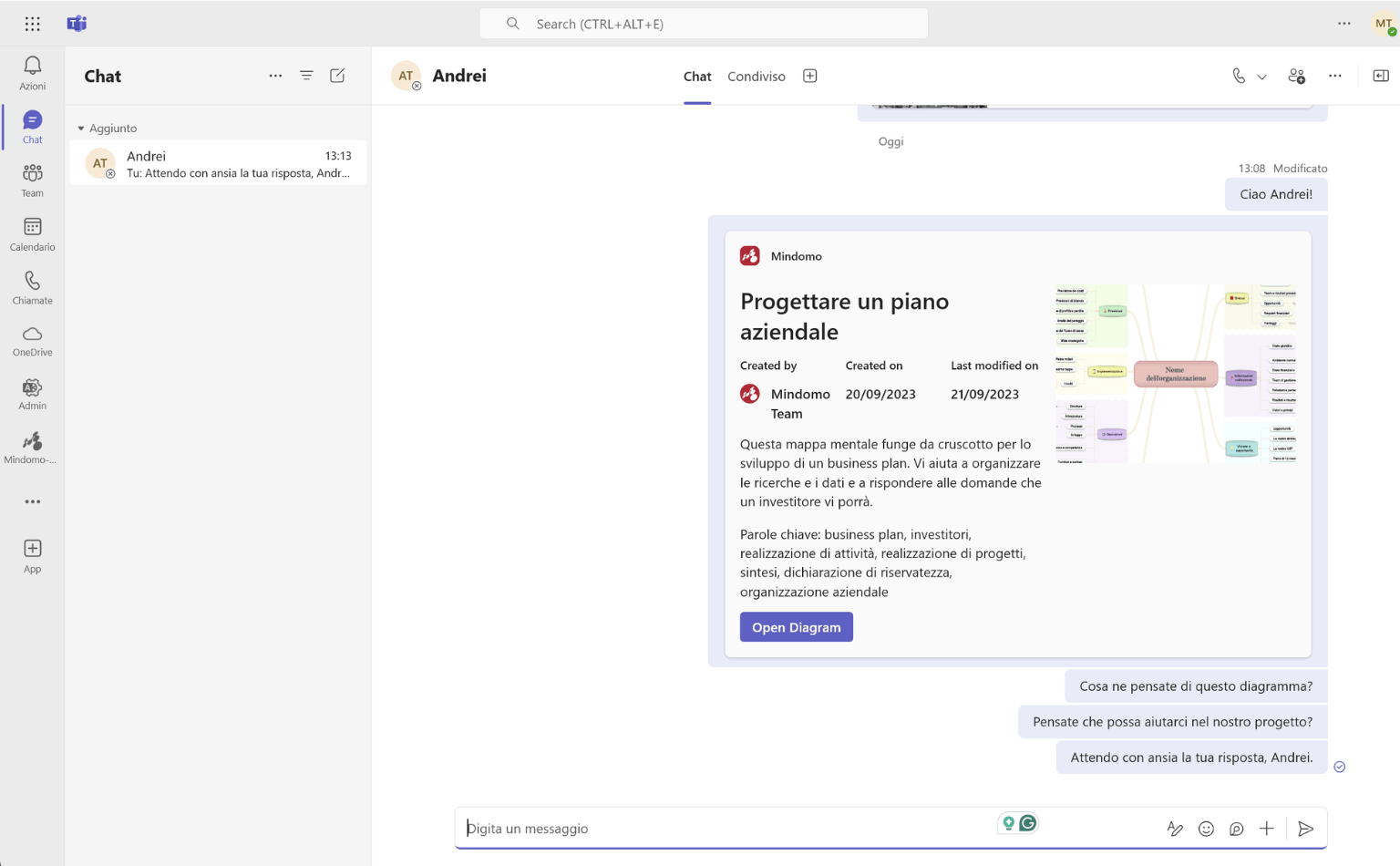Filter the chat list
This screenshot has height=866, width=1400.
306,76
